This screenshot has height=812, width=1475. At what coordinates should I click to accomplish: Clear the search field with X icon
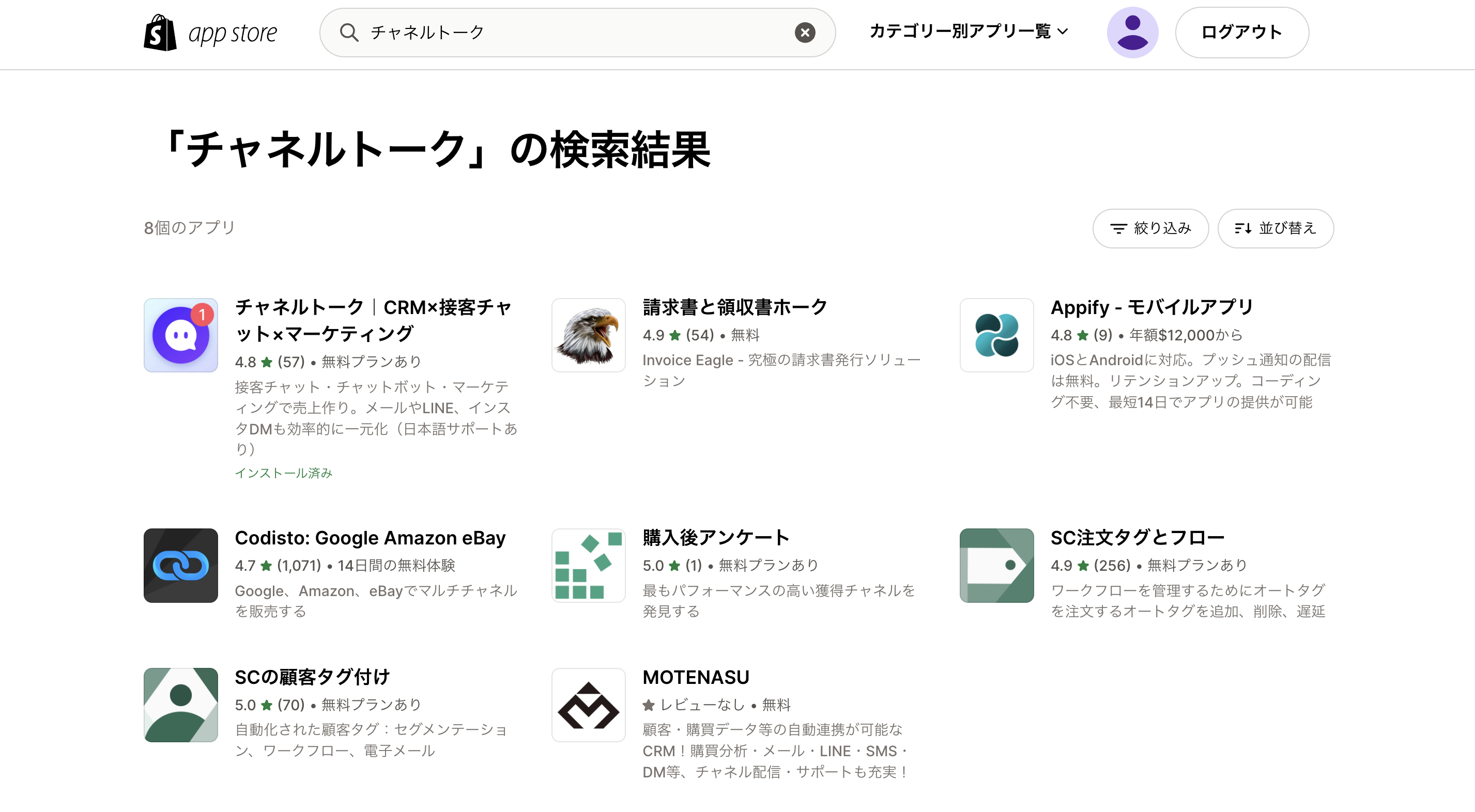pos(805,33)
